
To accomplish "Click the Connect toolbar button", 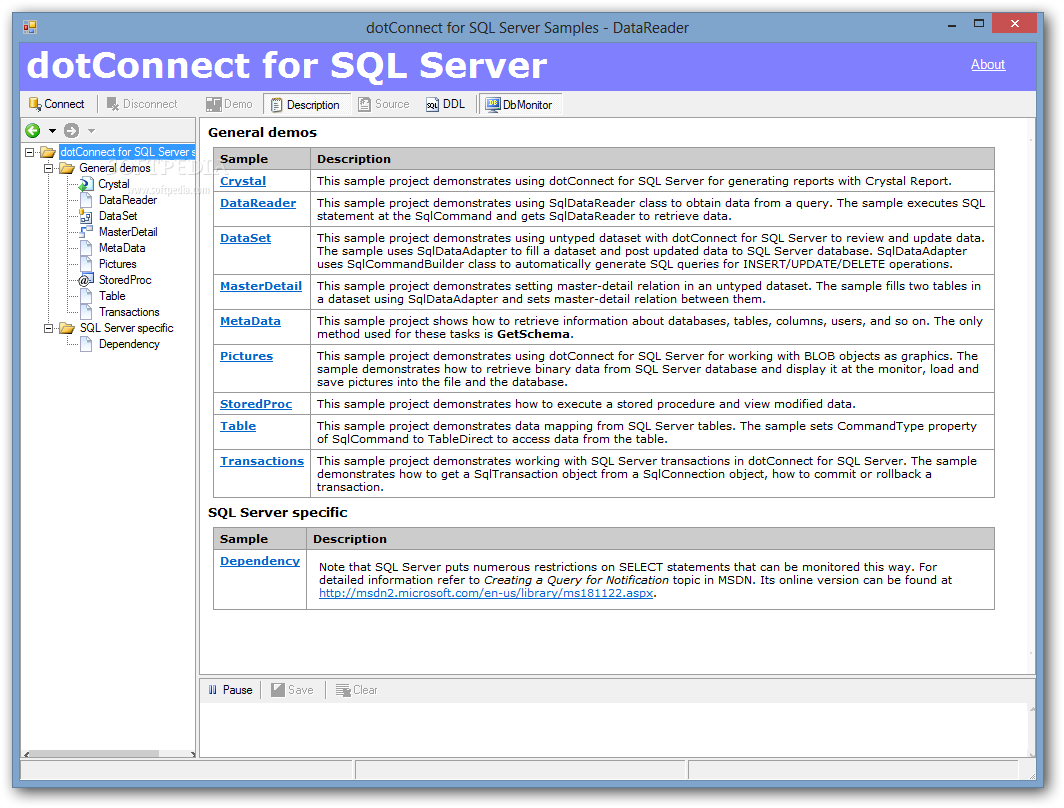I will click(56, 104).
